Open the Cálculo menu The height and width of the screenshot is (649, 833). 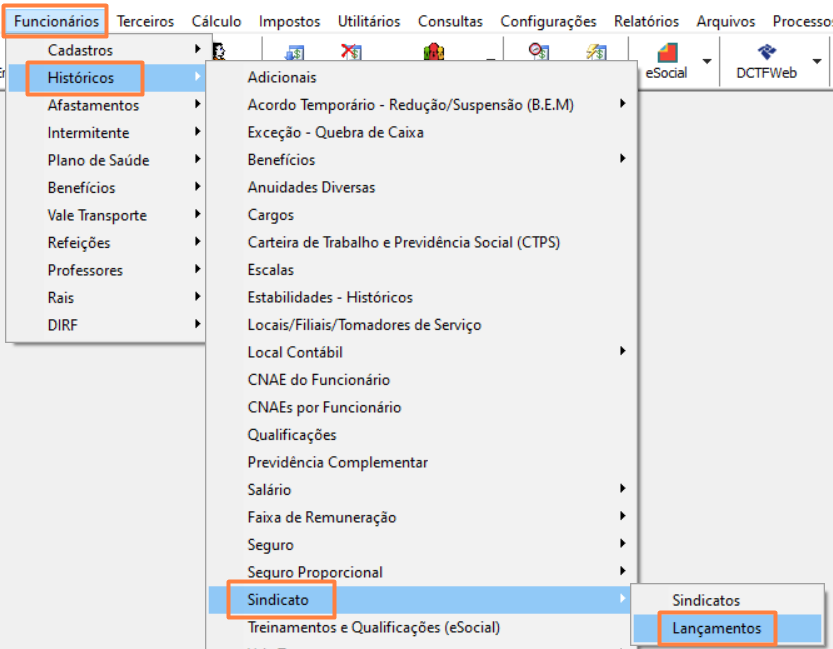tap(216, 21)
